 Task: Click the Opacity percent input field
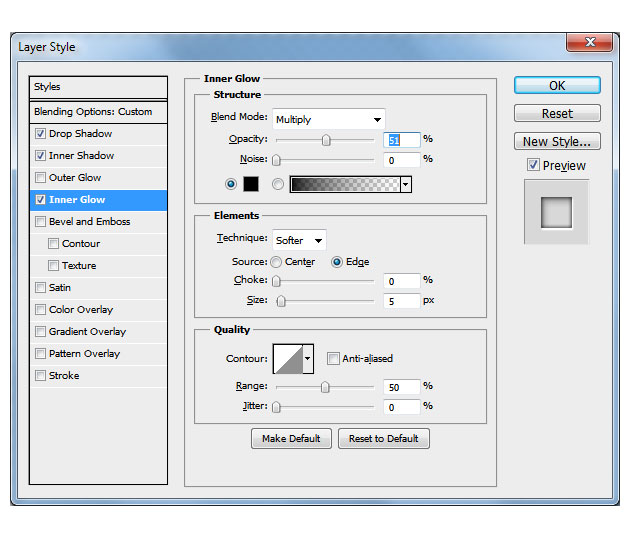[402, 140]
